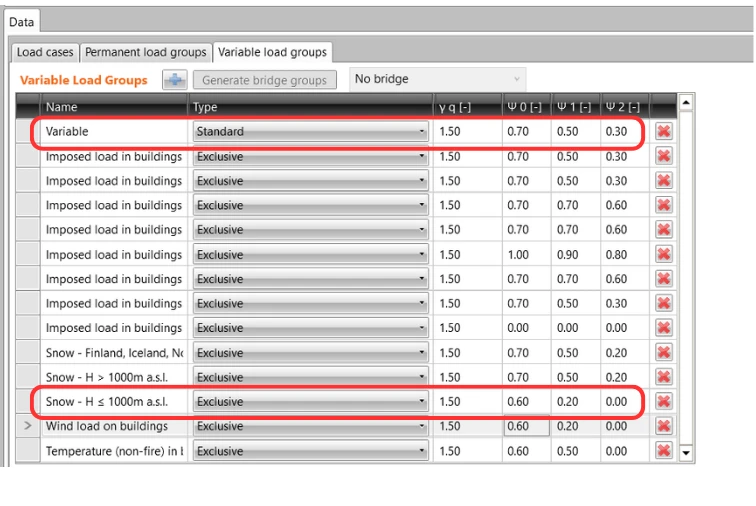Delete the Variable load group row
This screenshot has height=506, width=756.
[664, 131]
